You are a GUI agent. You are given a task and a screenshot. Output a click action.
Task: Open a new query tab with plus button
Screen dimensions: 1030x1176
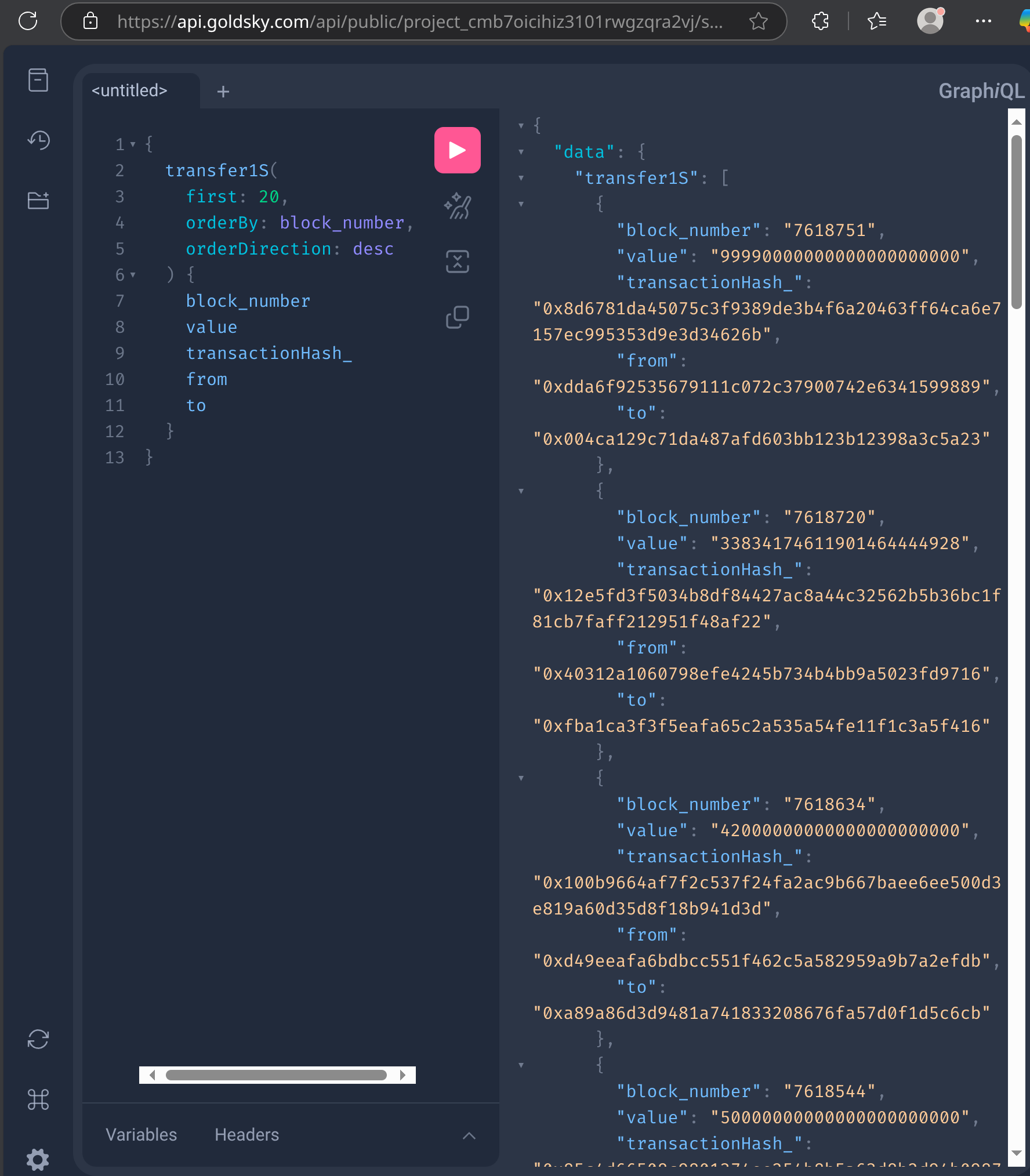tap(223, 92)
